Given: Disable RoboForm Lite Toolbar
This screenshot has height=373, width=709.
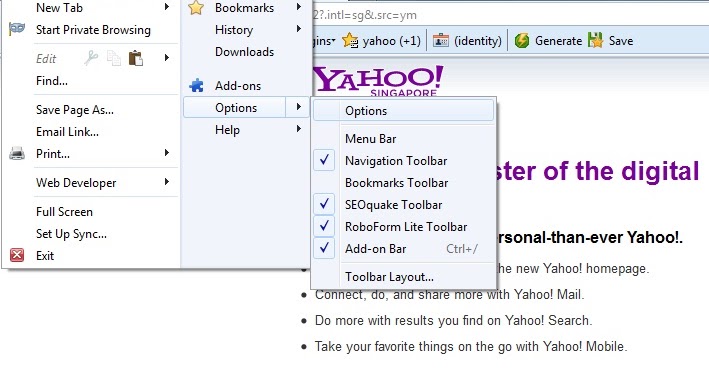Looking at the screenshot, I should 404,227.
